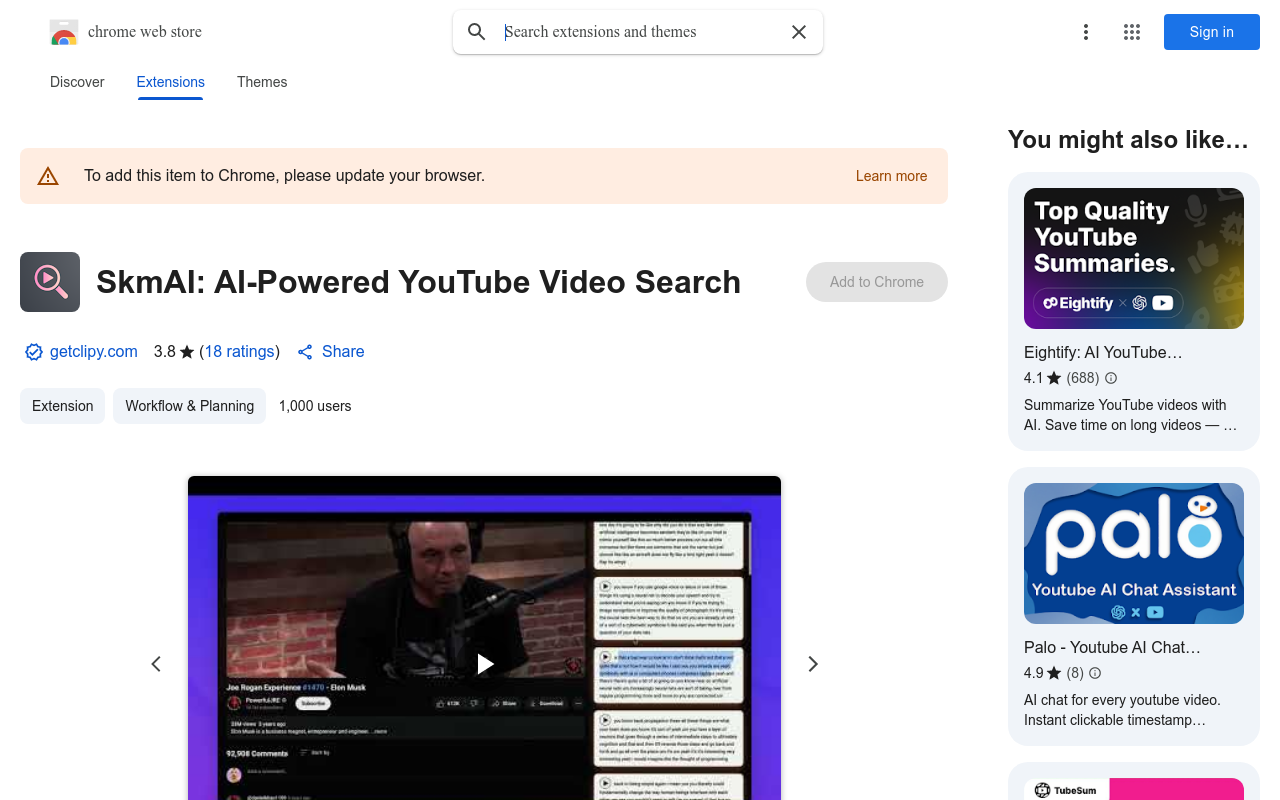The image size is (1280, 800).
Task: Click the Chrome Web Store logo
Action: pyautogui.click(x=63, y=31)
